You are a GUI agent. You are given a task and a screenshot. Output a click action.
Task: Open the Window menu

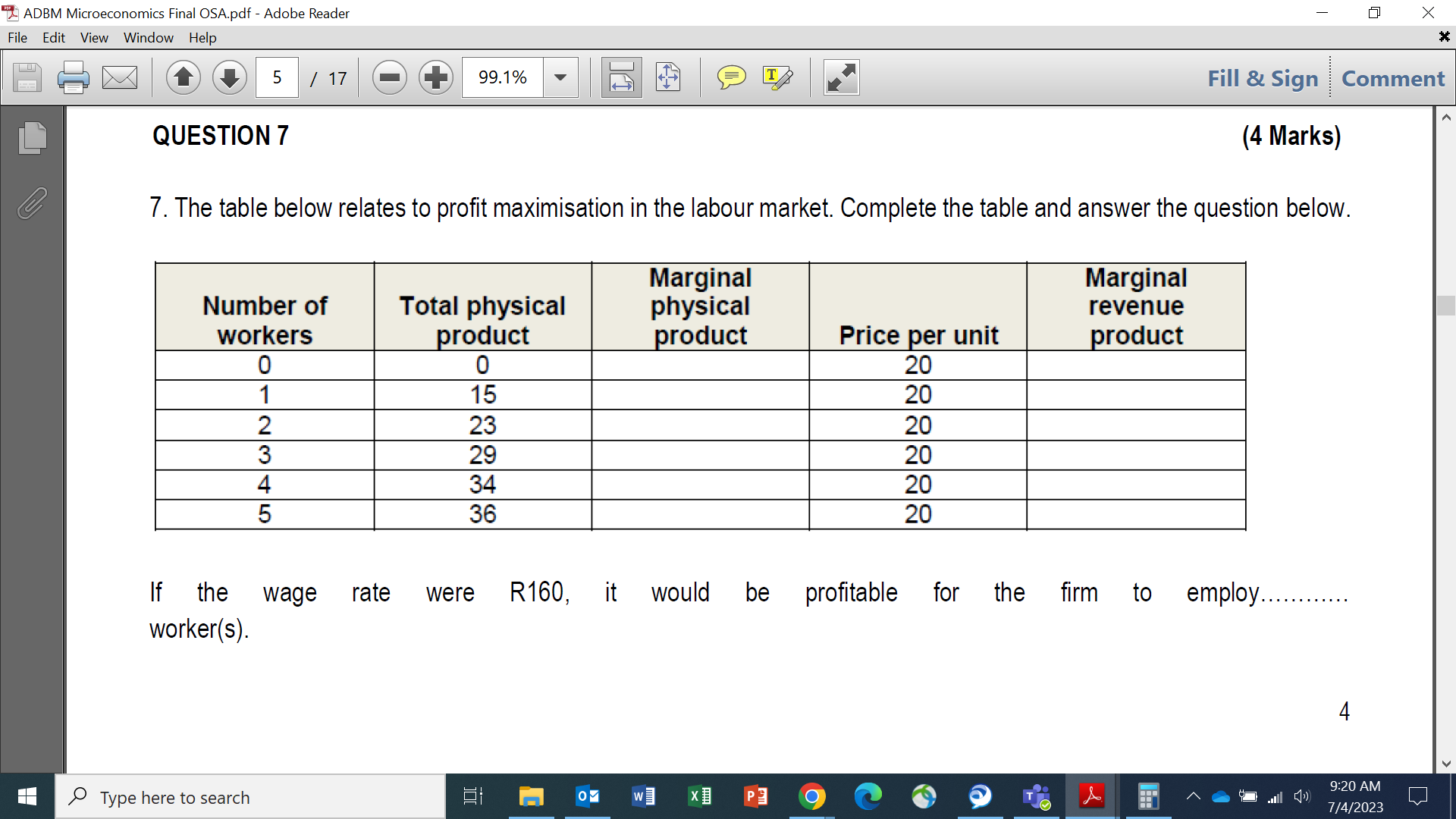pos(148,37)
